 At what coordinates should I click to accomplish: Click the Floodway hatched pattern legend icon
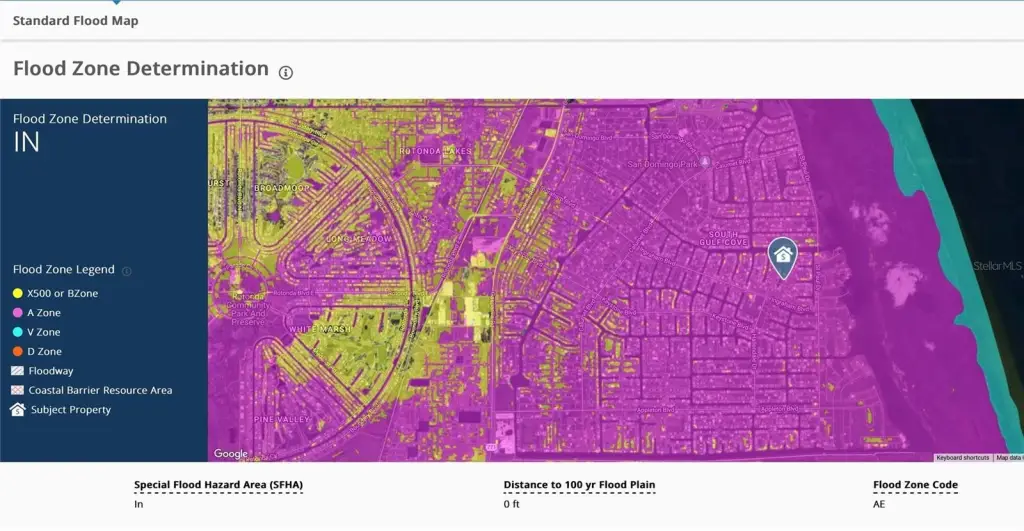[x=18, y=371]
